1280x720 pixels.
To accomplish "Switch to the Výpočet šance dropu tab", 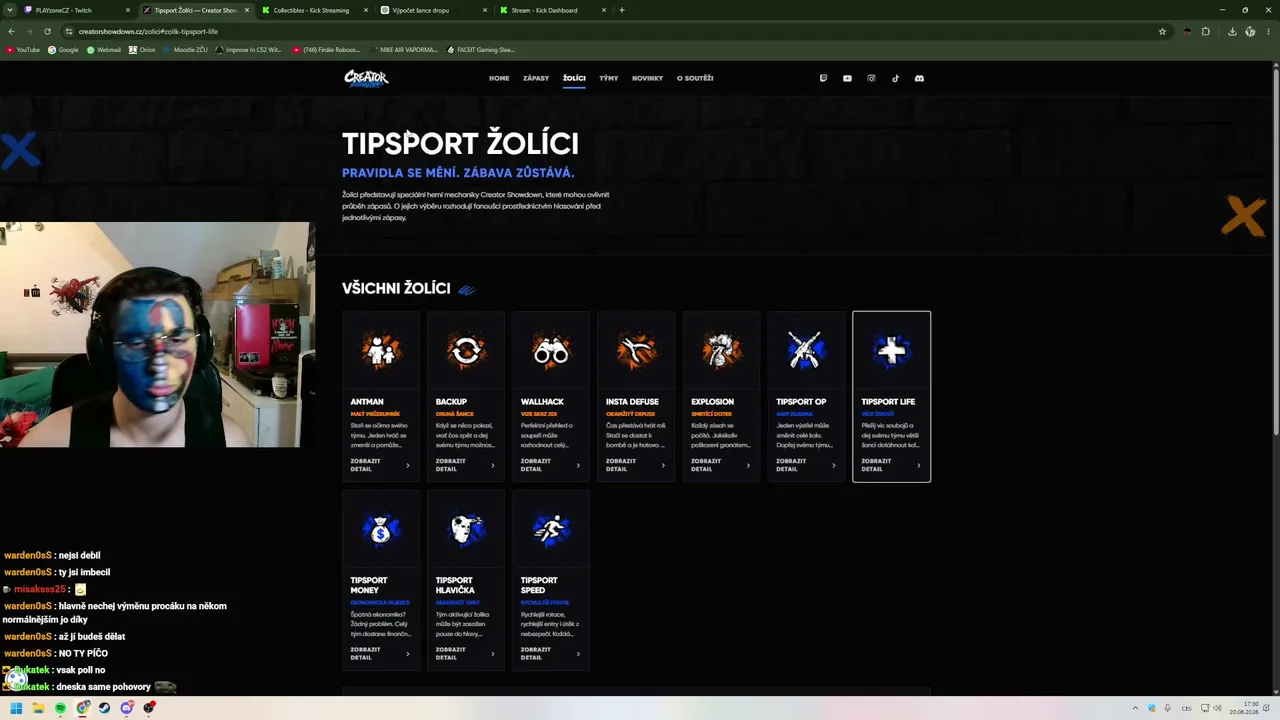I will [434, 10].
